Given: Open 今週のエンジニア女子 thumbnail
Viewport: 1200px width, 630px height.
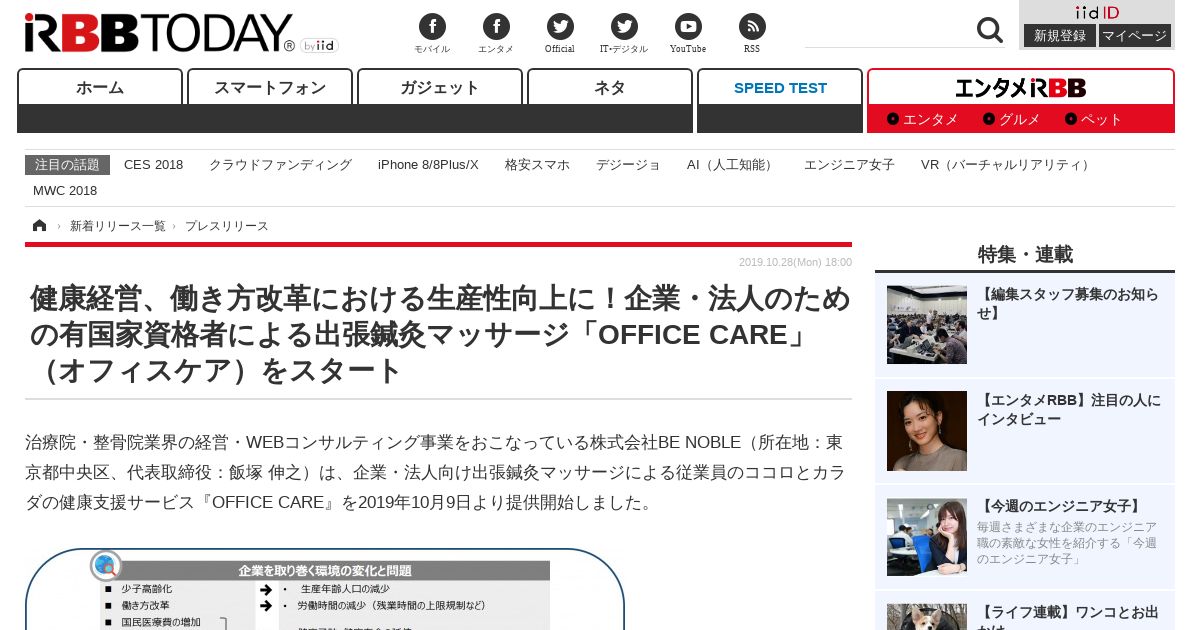Looking at the screenshot, I should [x=927, y=537].
